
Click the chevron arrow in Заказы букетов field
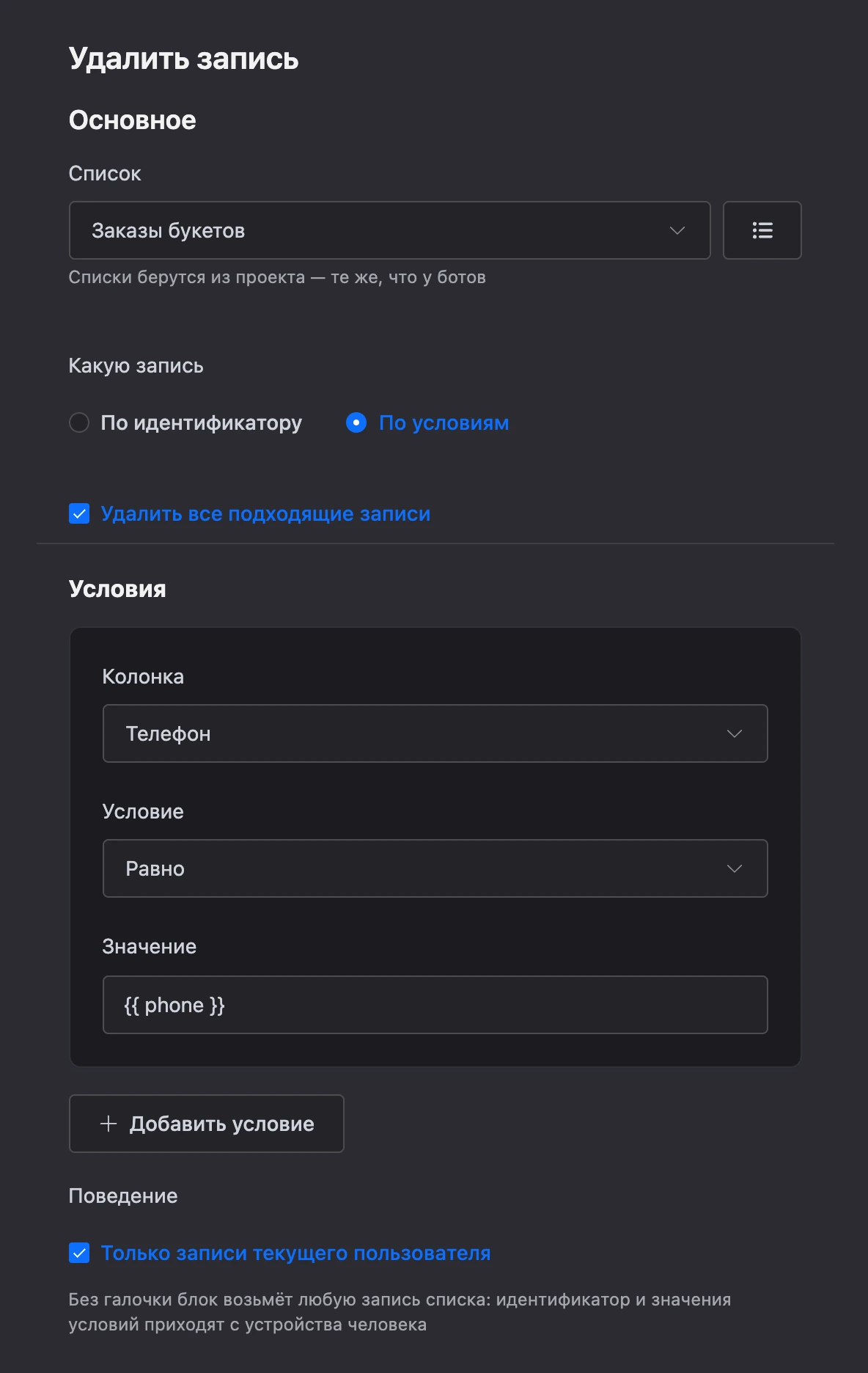click(x=677, y=230)
